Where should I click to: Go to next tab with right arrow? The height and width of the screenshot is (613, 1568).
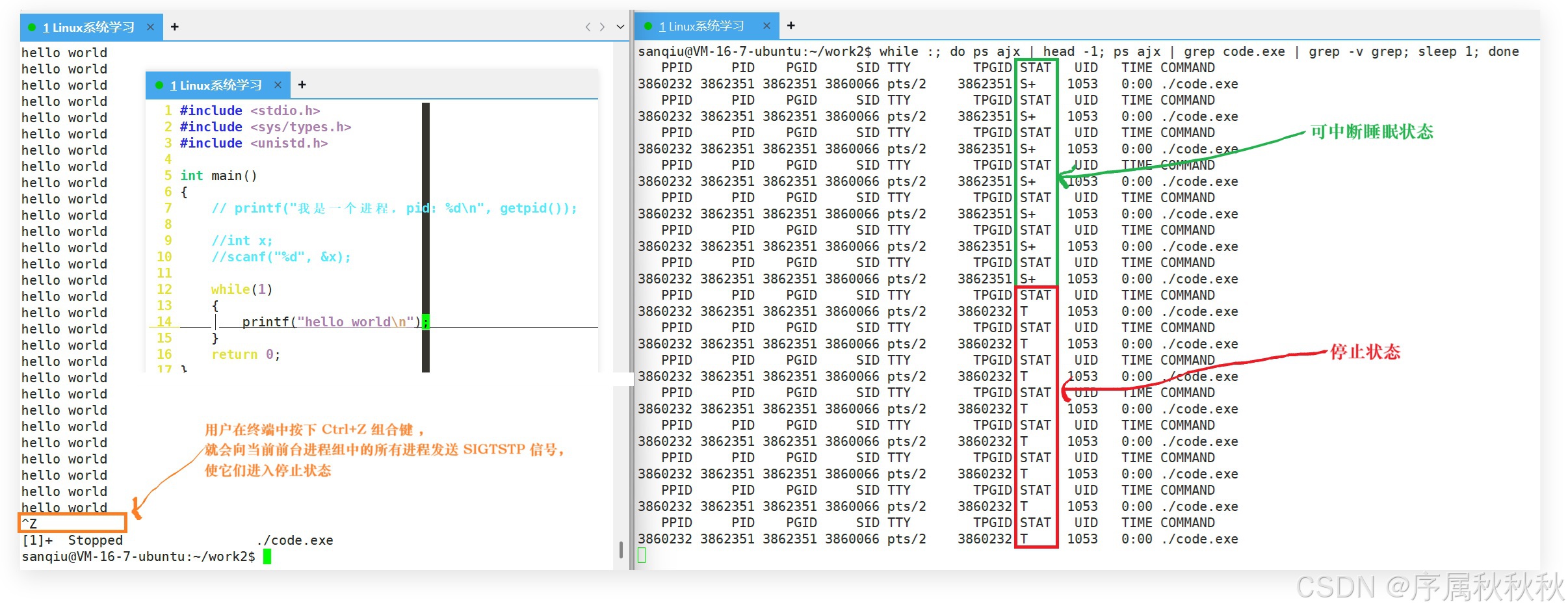point(603,27)
